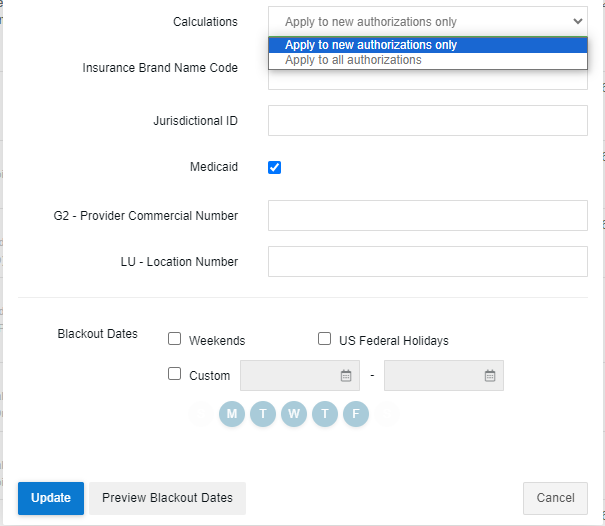The image size is (605, 526).
Task: Click the G2 Provider Commercial Number field
Action: [427, 215]
